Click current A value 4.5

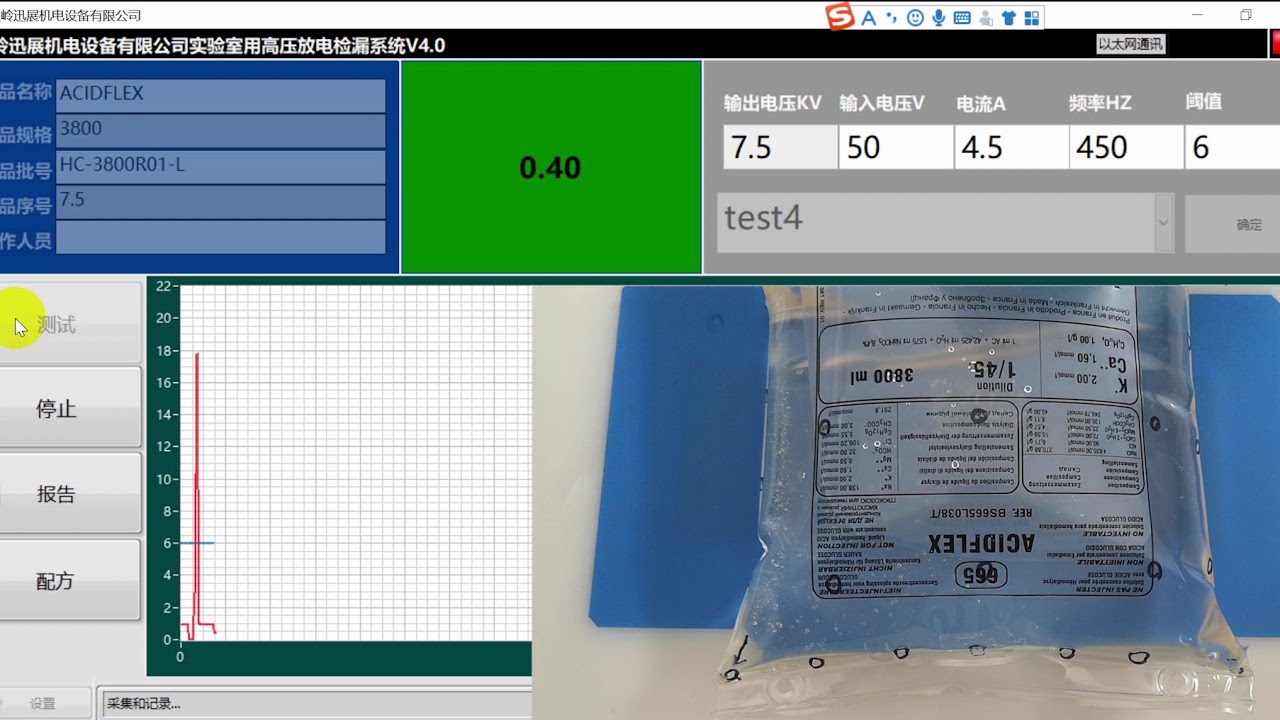[1011, 148]
